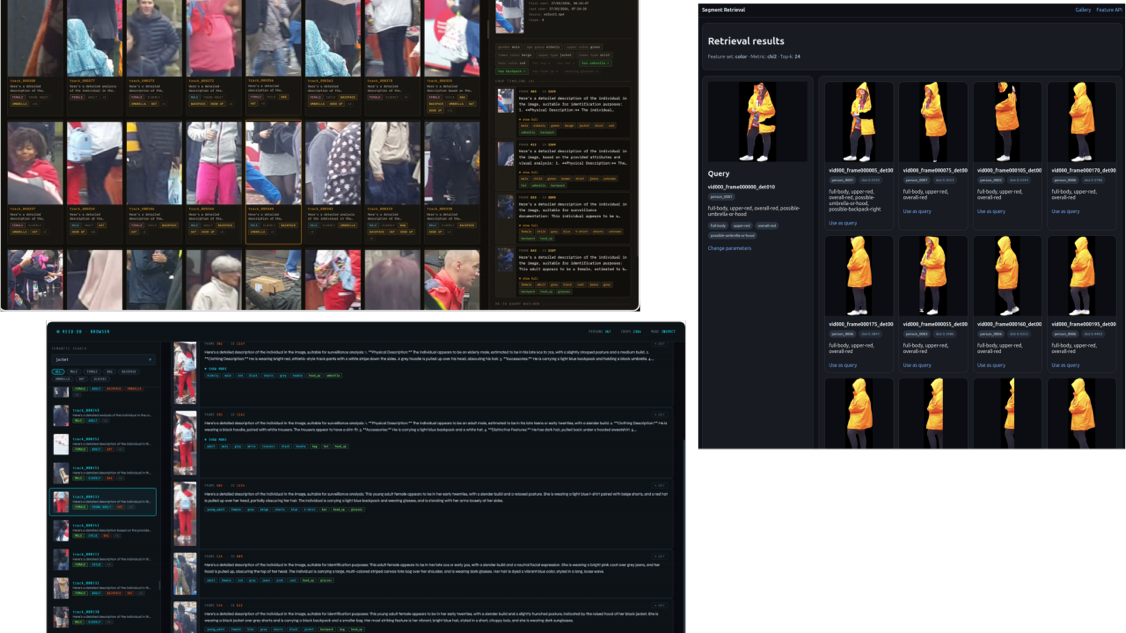Click the 'shoes color red' attribute chip

pyautogui.click(x=512, y=63)
